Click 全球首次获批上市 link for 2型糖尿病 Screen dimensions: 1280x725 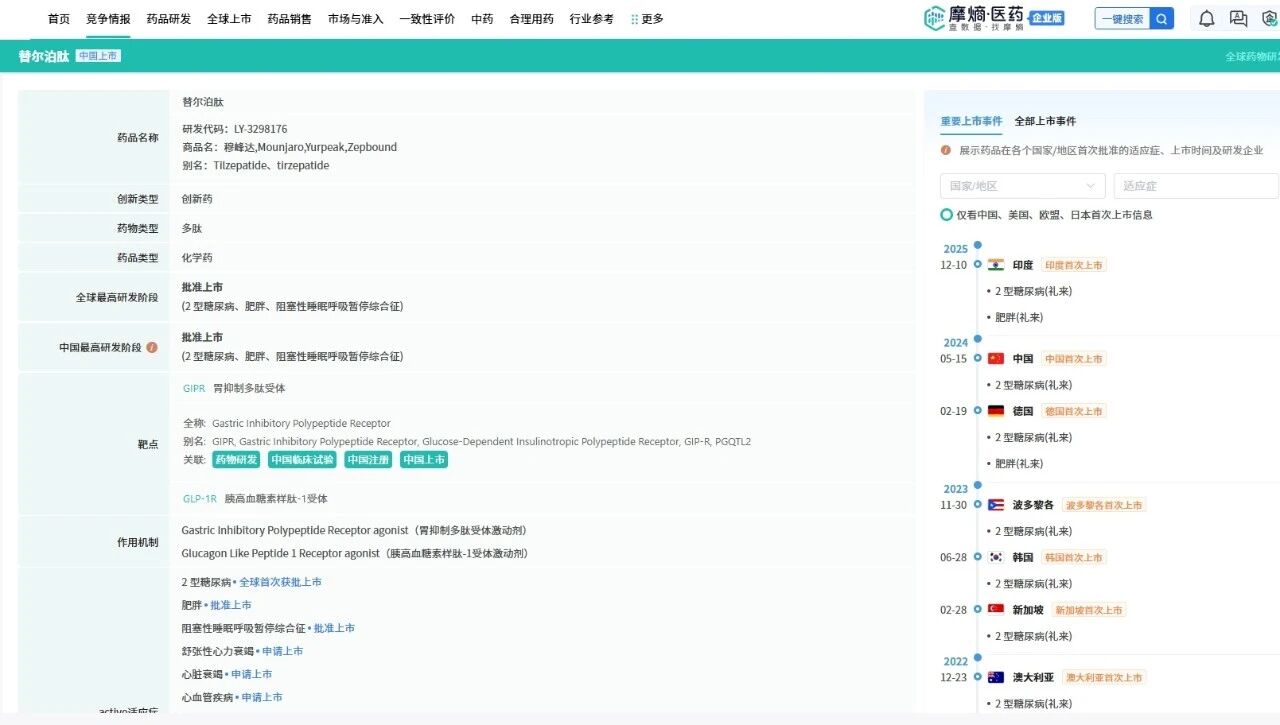pyautogui.click(x=280, y=582)
